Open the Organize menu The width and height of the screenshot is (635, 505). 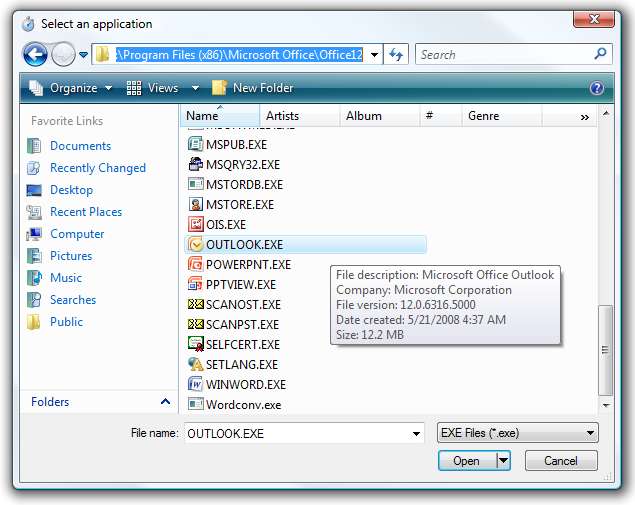point(72,88)
